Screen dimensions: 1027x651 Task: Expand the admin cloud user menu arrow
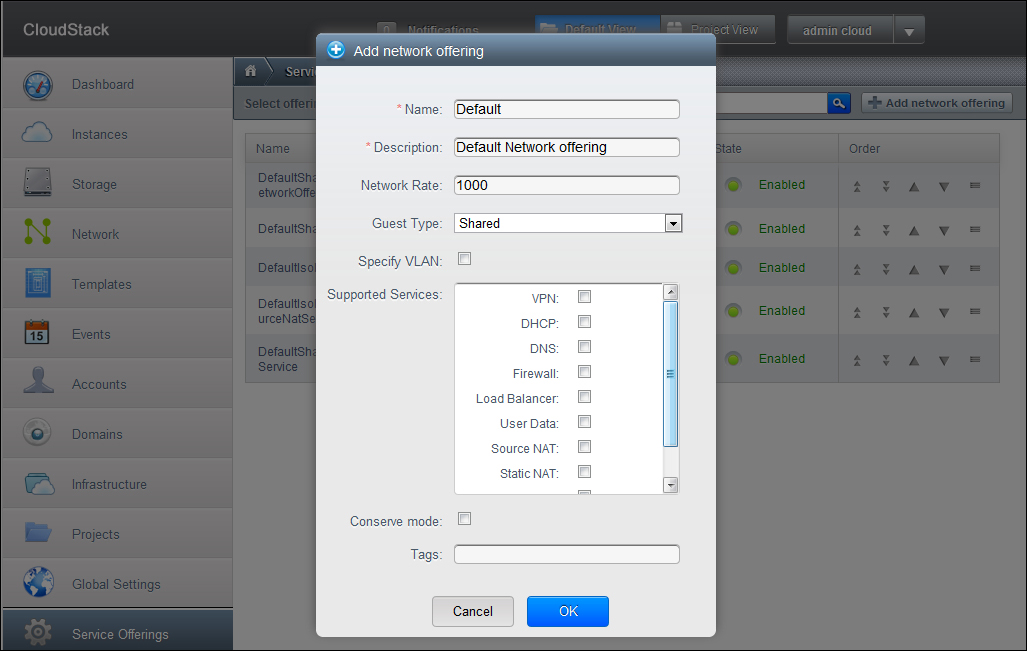pyautogui.click(x=908, y=31)
